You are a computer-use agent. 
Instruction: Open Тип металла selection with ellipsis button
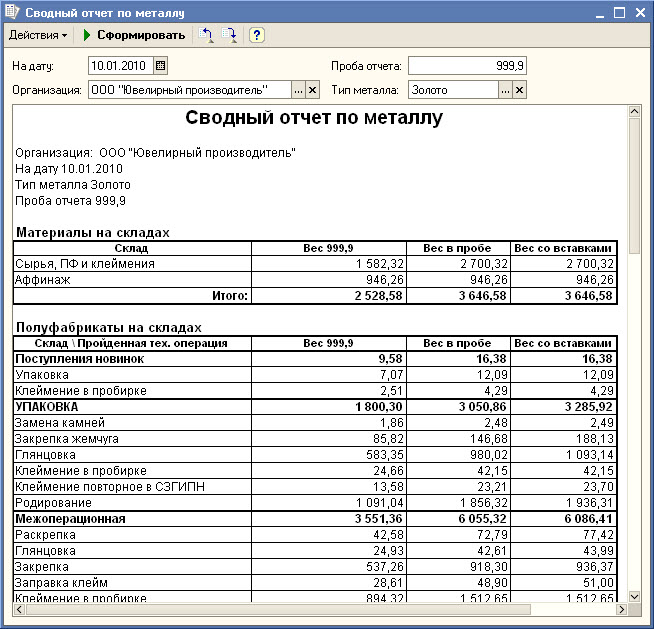click(x=505, y=90)
